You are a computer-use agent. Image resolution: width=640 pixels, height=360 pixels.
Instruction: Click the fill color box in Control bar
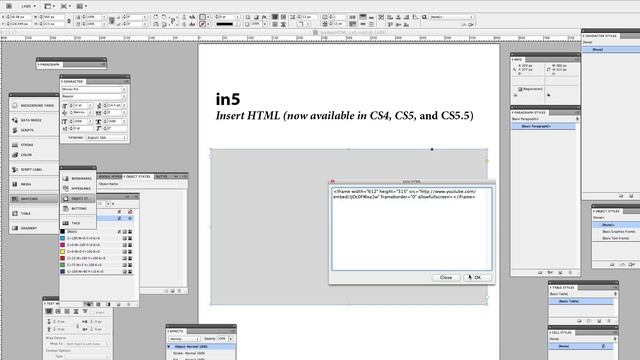(203, 17)
